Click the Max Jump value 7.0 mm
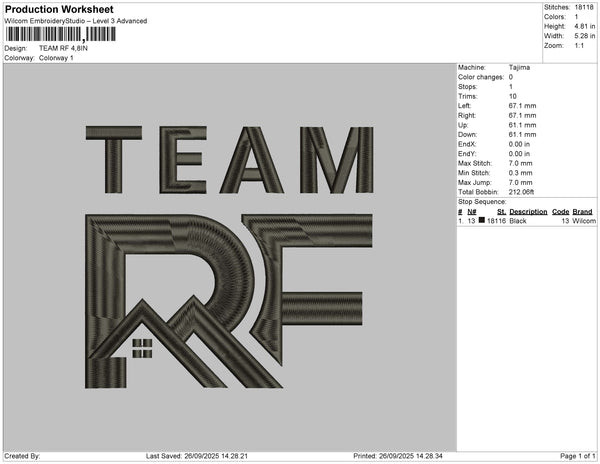Viewport: 600px width, 464px height. click(520, 182)
